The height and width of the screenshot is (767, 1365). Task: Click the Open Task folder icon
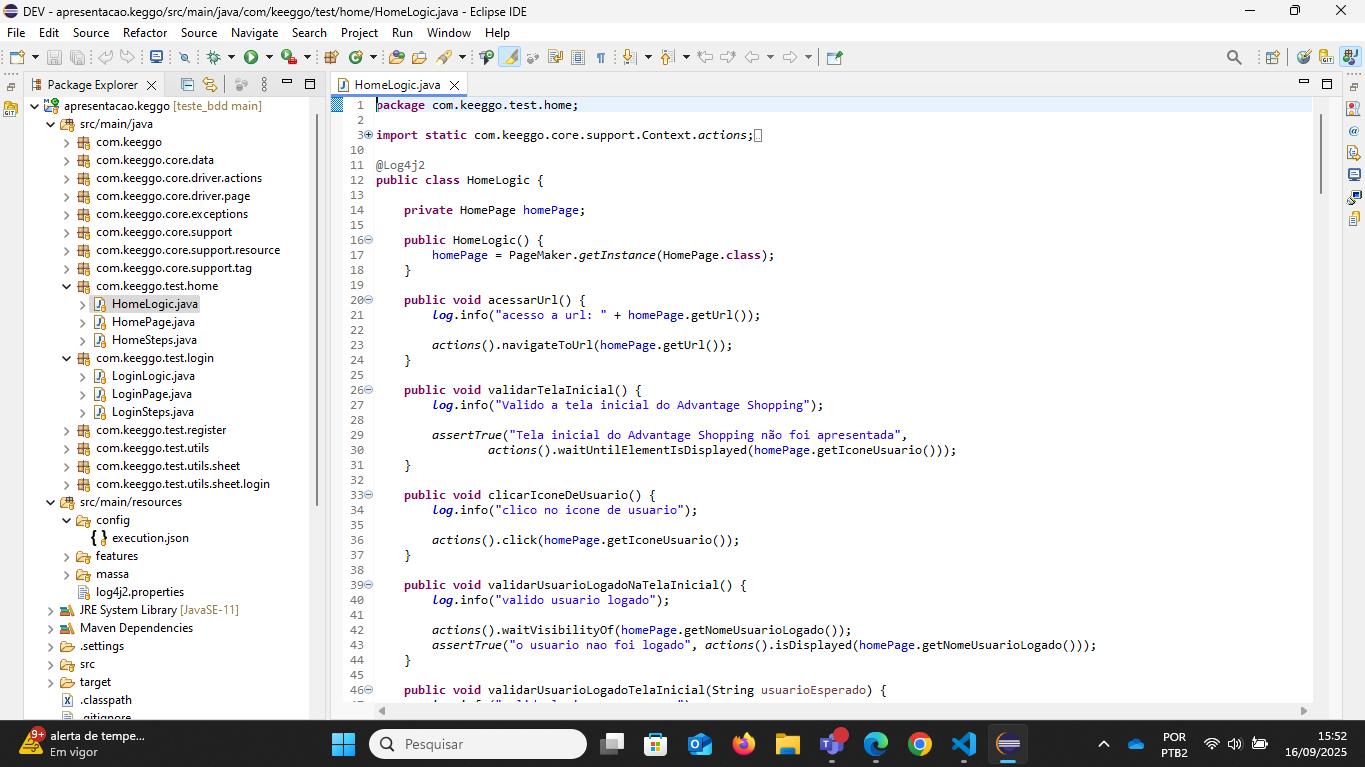coord(419,57)
